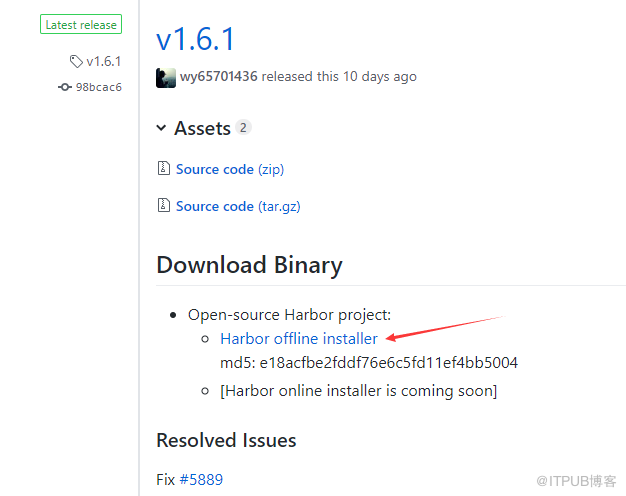Viewport: 626px width, 496px height.
Task: Click the Resolved Issues heading
Action: tap(226, 440)
